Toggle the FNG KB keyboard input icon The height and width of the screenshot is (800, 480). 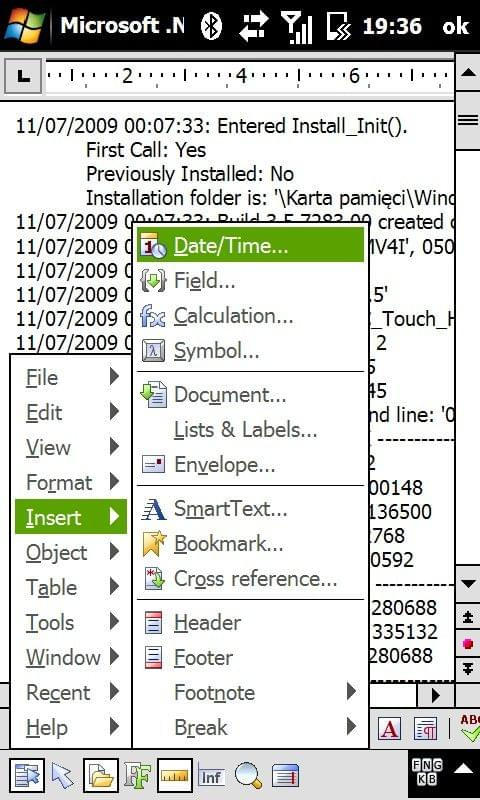point(427,771)
